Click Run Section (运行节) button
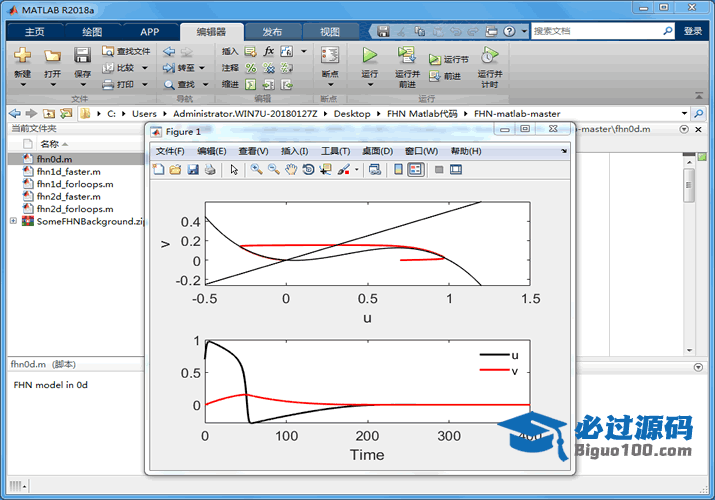Image resolution: width=715 pixels, height=500 pixels. [448, 59]
